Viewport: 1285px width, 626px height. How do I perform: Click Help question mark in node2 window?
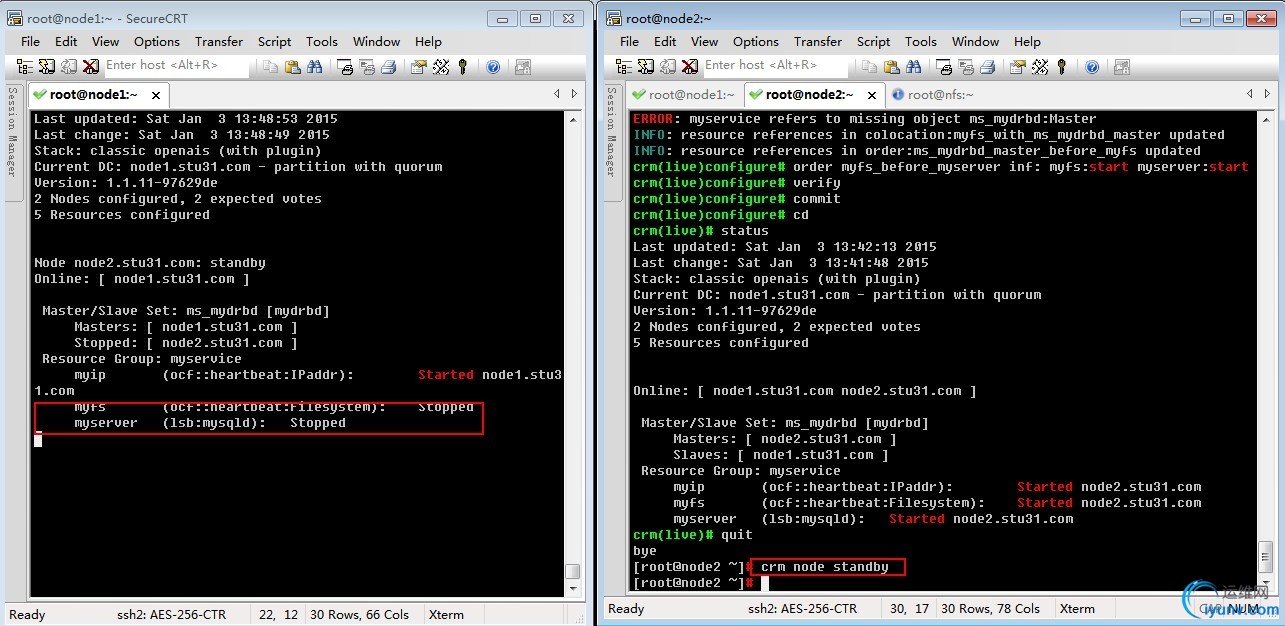click(x=1092, y=66)
